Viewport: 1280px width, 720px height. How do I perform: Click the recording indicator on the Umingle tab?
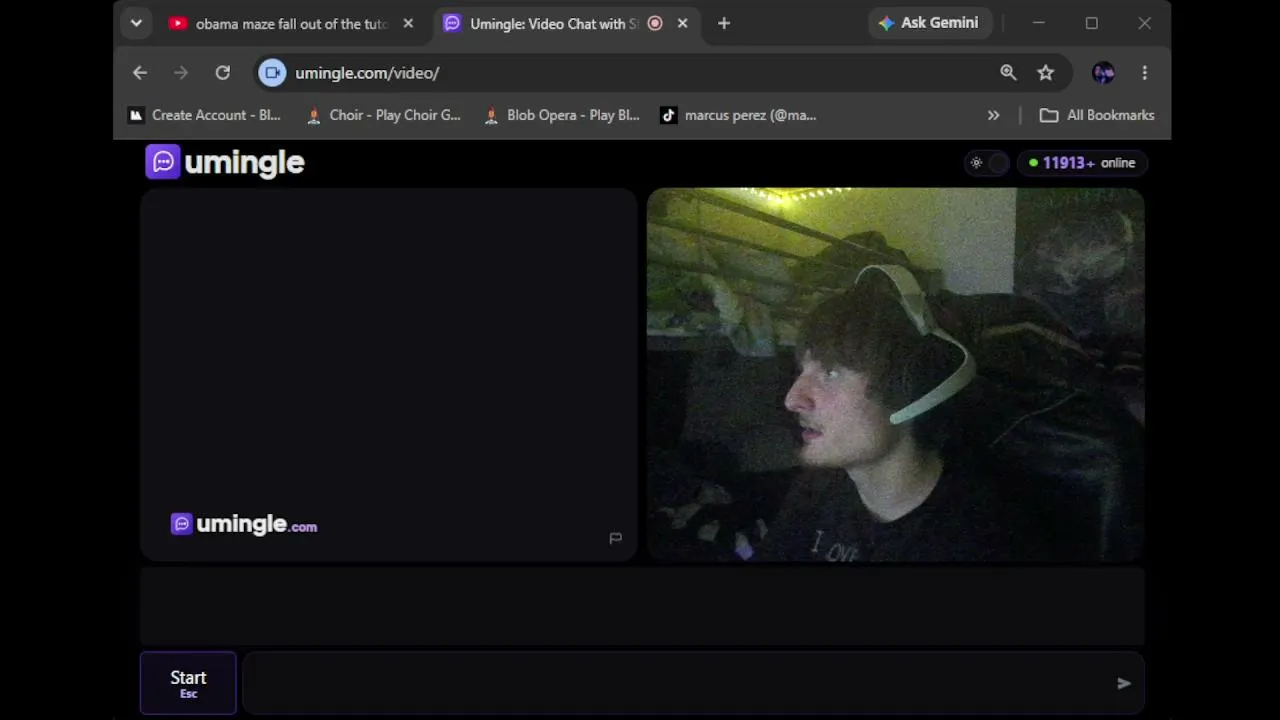click(x=655, y=23)
